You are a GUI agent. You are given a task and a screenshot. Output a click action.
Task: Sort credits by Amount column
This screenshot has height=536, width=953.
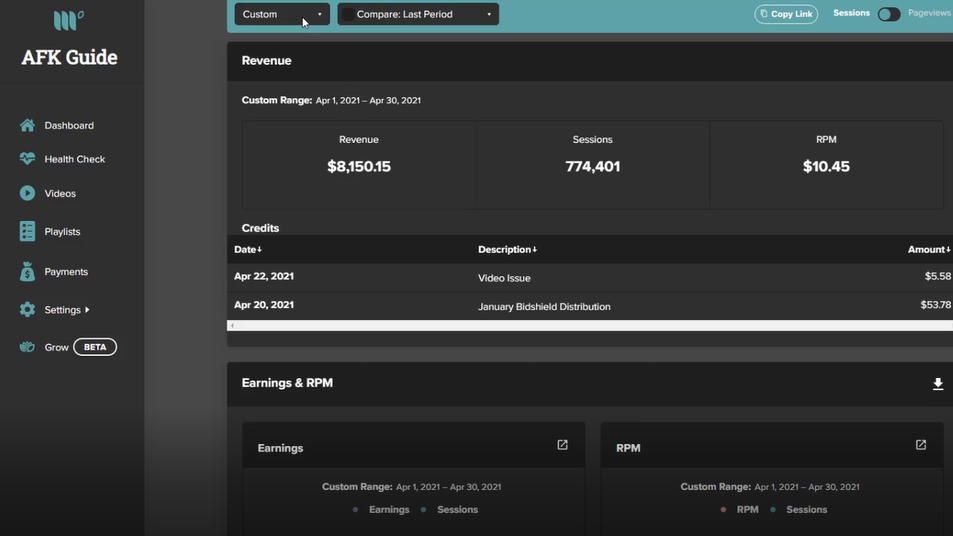click(x=929, y=249)
